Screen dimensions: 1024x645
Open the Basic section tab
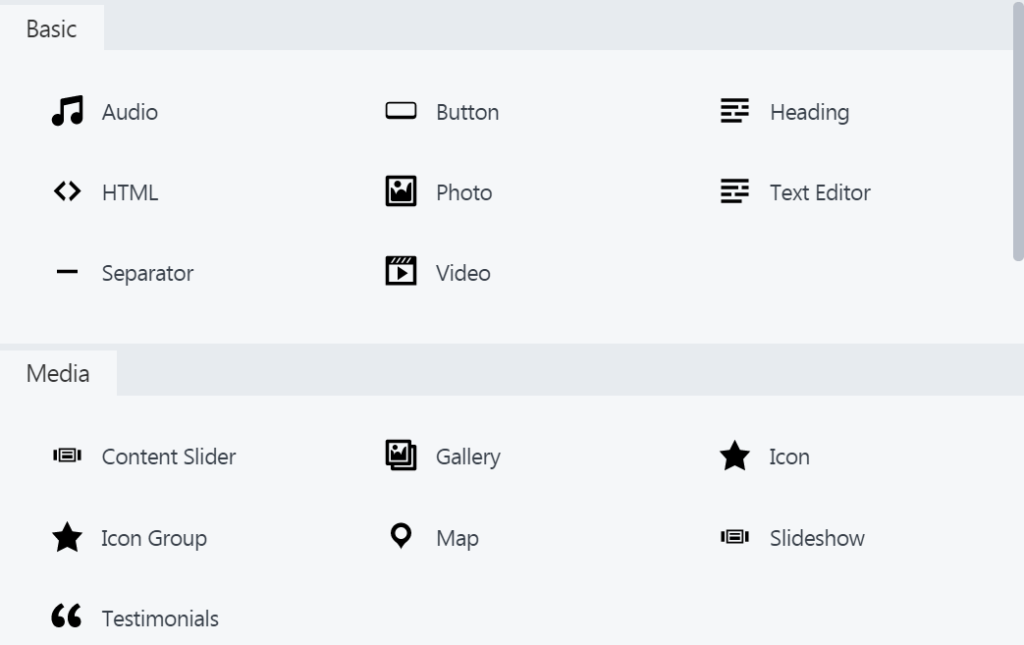click(x=52, y=28)
